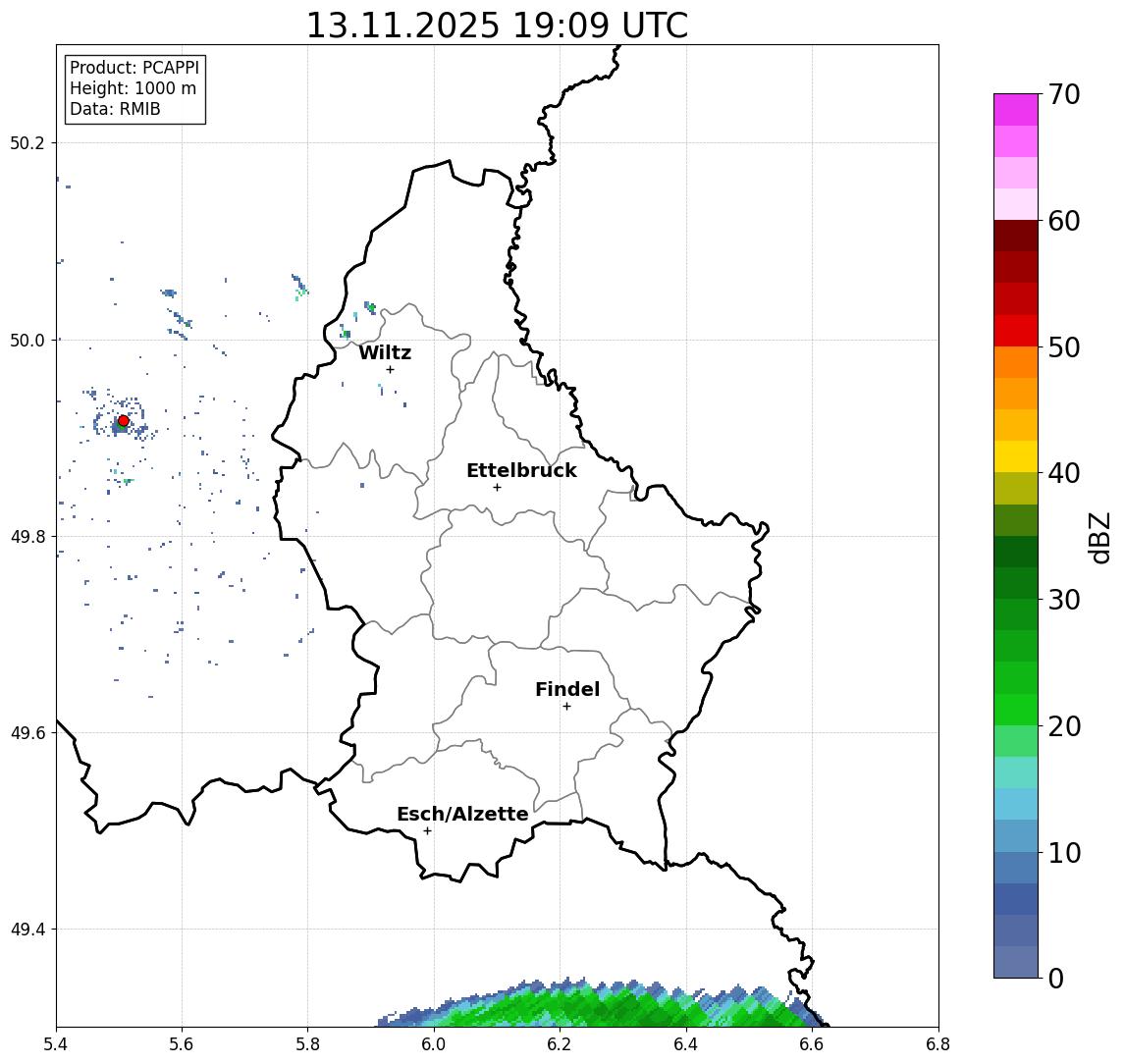Click the plus marker under the Findel label

click(566, 707)
